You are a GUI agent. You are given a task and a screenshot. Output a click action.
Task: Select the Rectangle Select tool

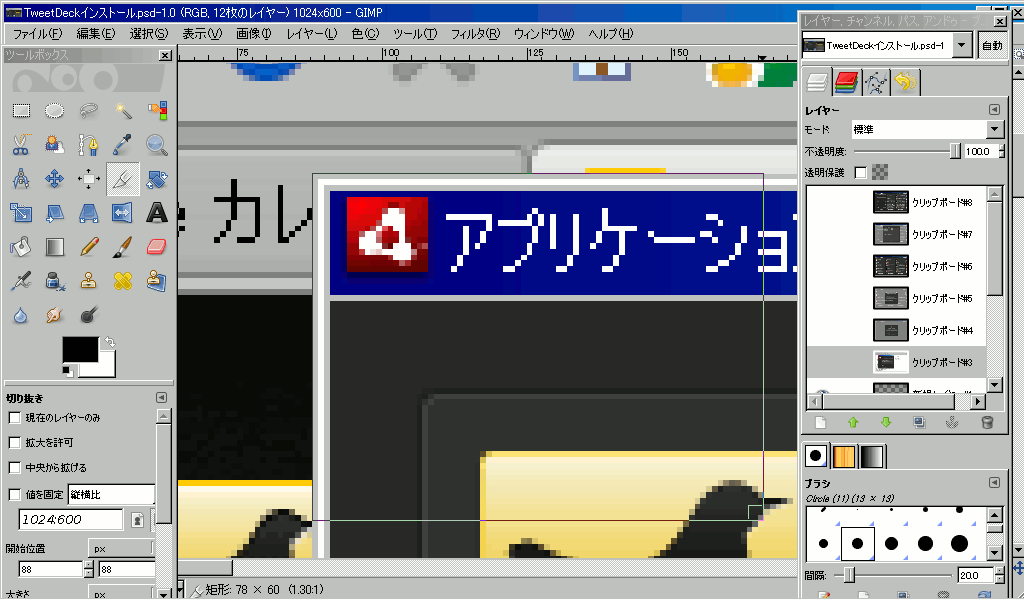coord(22,110)
